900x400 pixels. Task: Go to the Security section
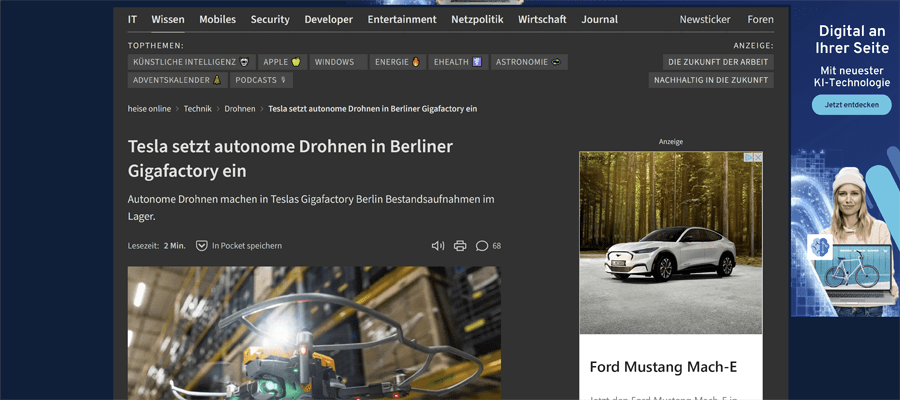pos(270,19)
